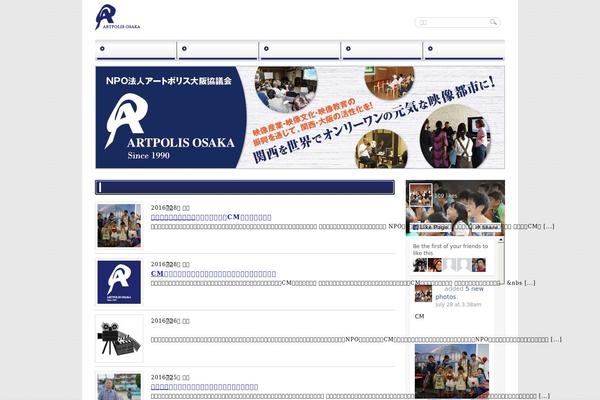The height and width of the screenshot is (400, 600).
Task: Open the fourth post's title link
Action: click(204, 387)
